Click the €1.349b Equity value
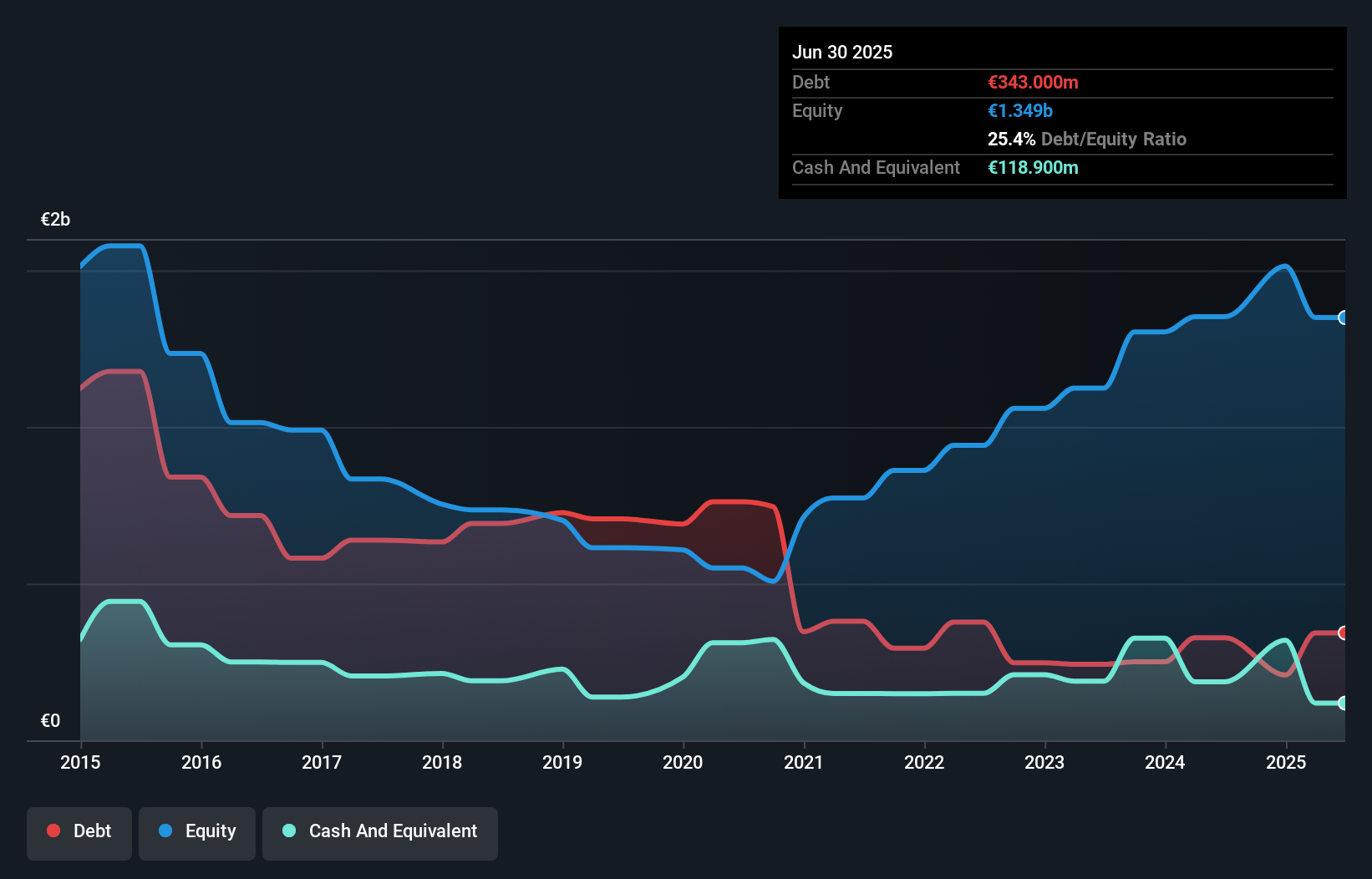Image resolution: width=1372 pixels, height=879 pixels. pyautogui.click(x=1019, y=110)
